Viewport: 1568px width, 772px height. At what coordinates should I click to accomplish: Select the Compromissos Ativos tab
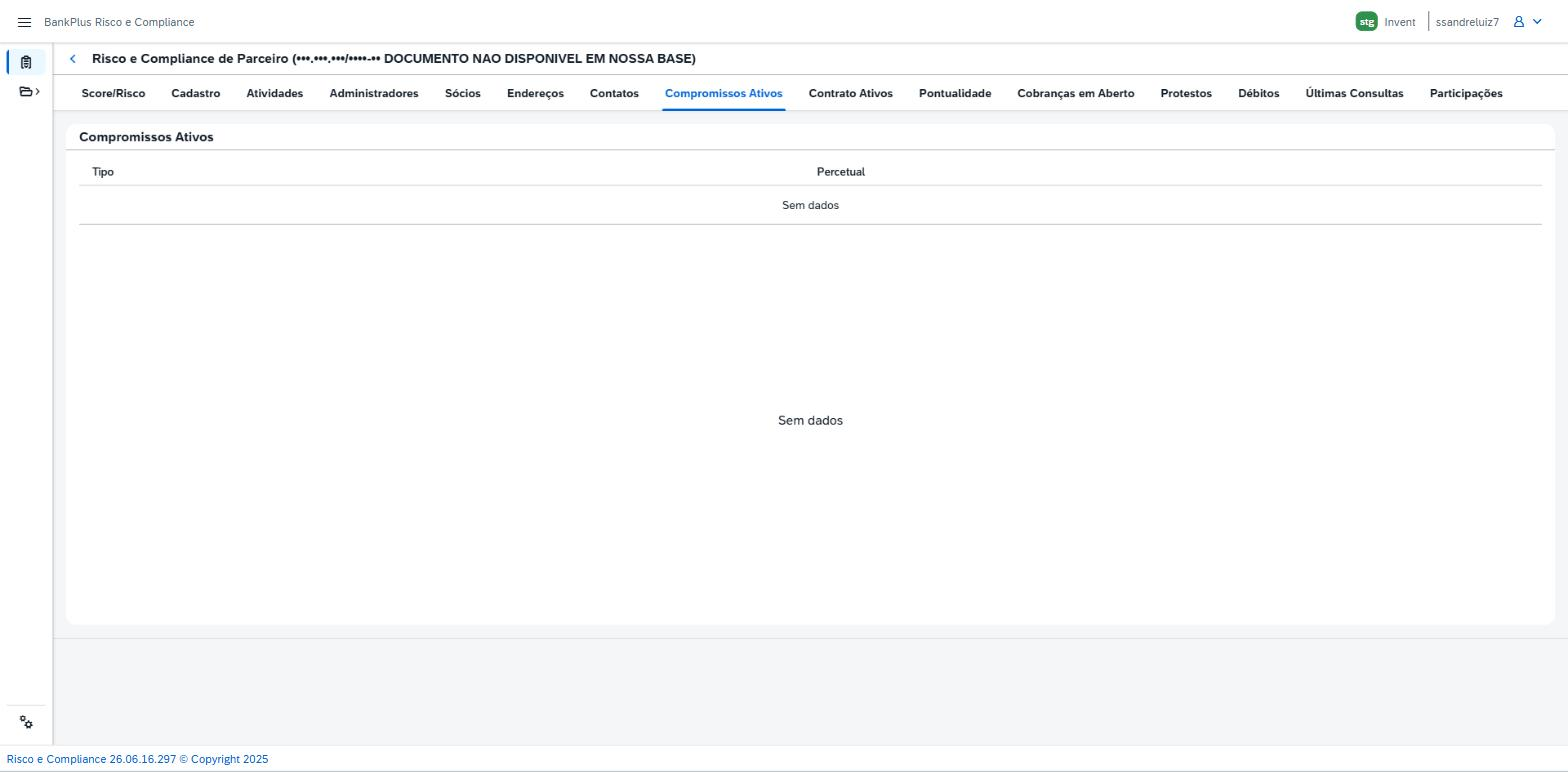click(724, 93)
